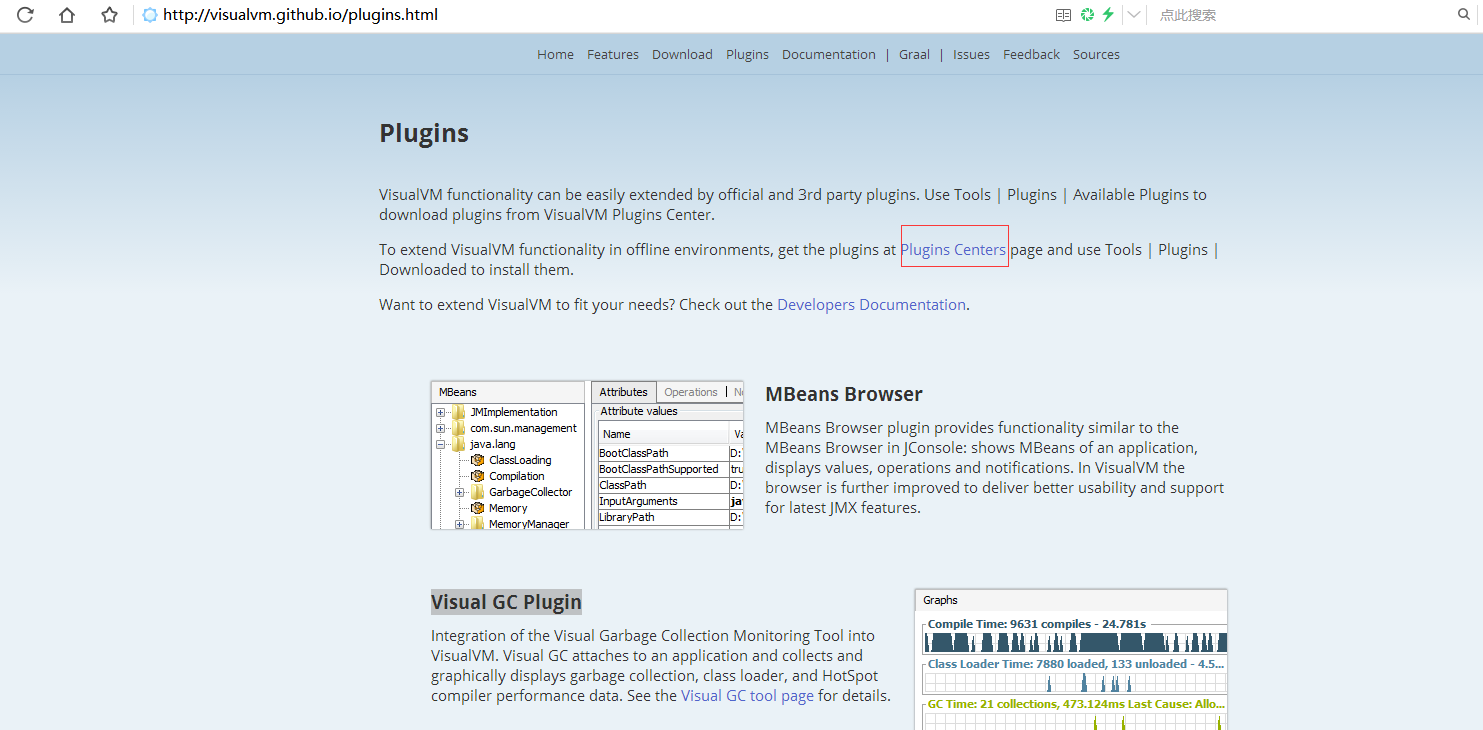Bookmark this page with the star icon

109,15
